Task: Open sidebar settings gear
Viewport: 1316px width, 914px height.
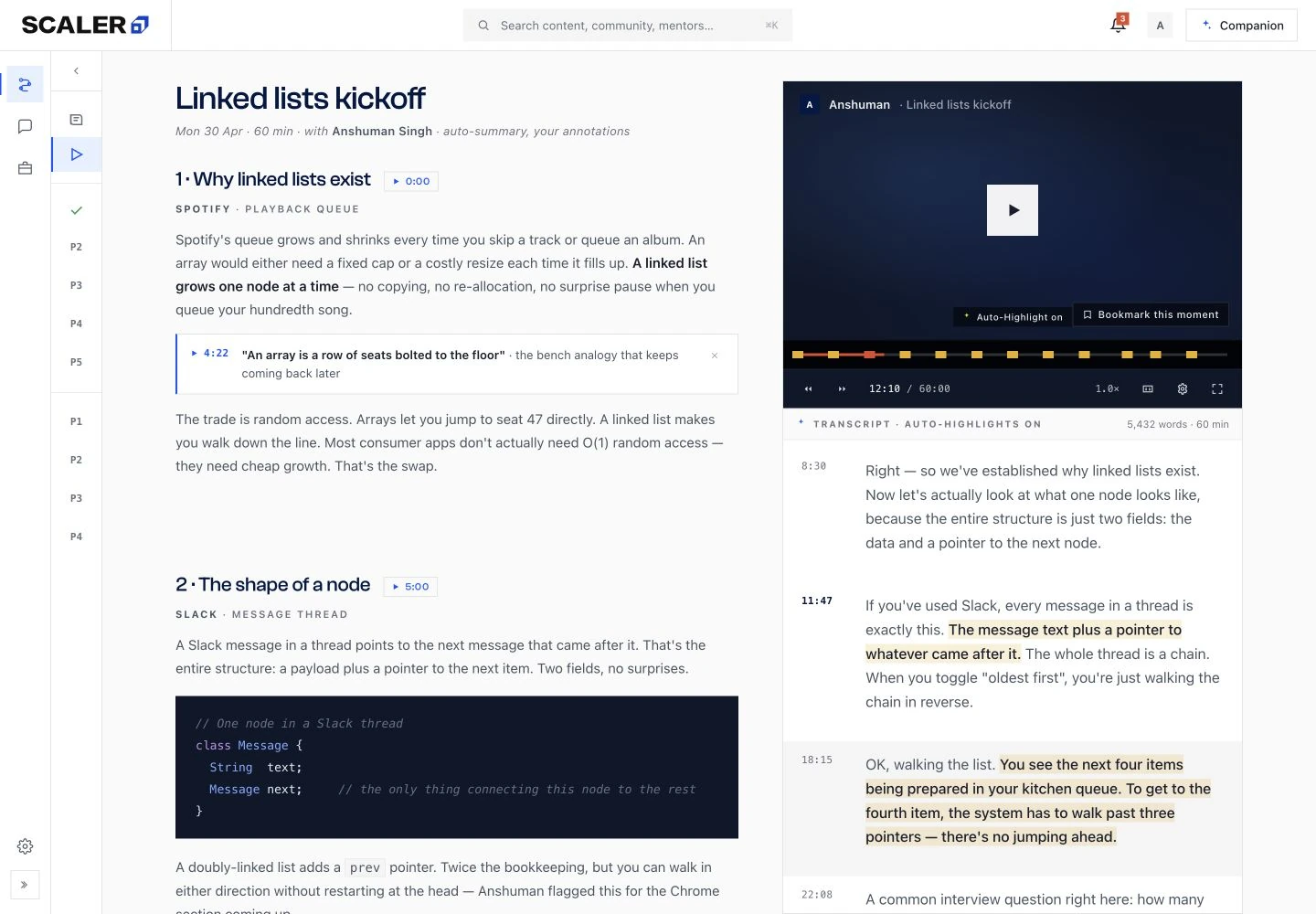Action: click(25, 846)
